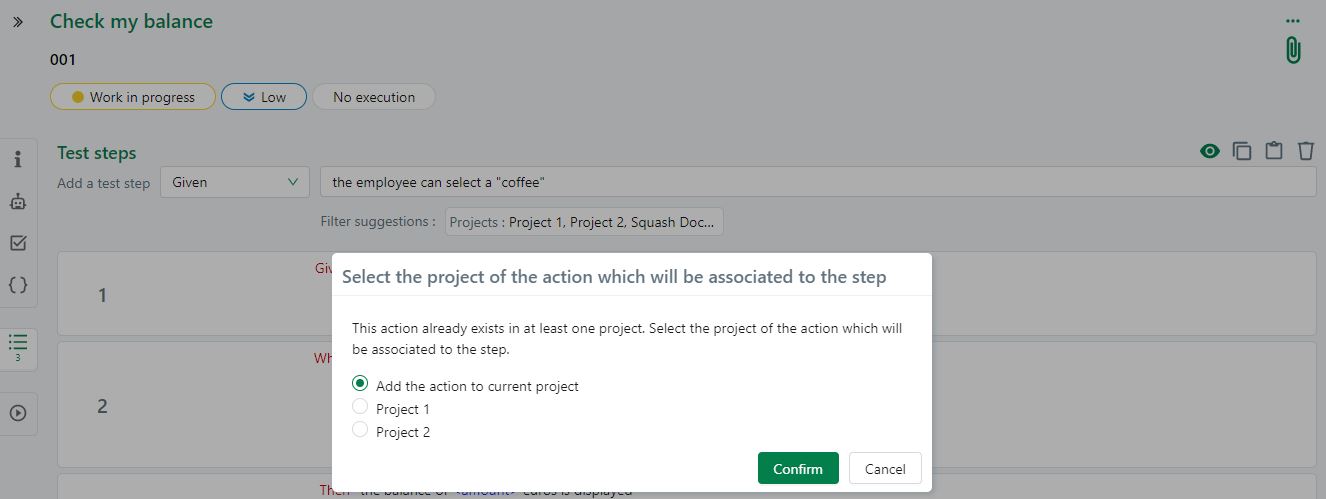Select the Project 1 radio option
Viewport: 1326px width, 499px height.
361,407
